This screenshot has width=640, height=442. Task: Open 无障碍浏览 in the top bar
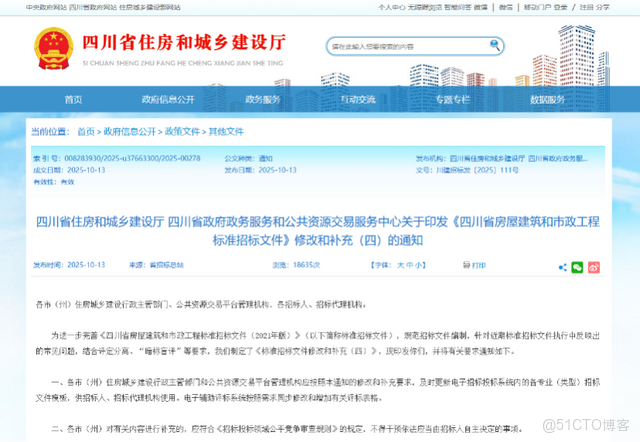coord(424,7)
